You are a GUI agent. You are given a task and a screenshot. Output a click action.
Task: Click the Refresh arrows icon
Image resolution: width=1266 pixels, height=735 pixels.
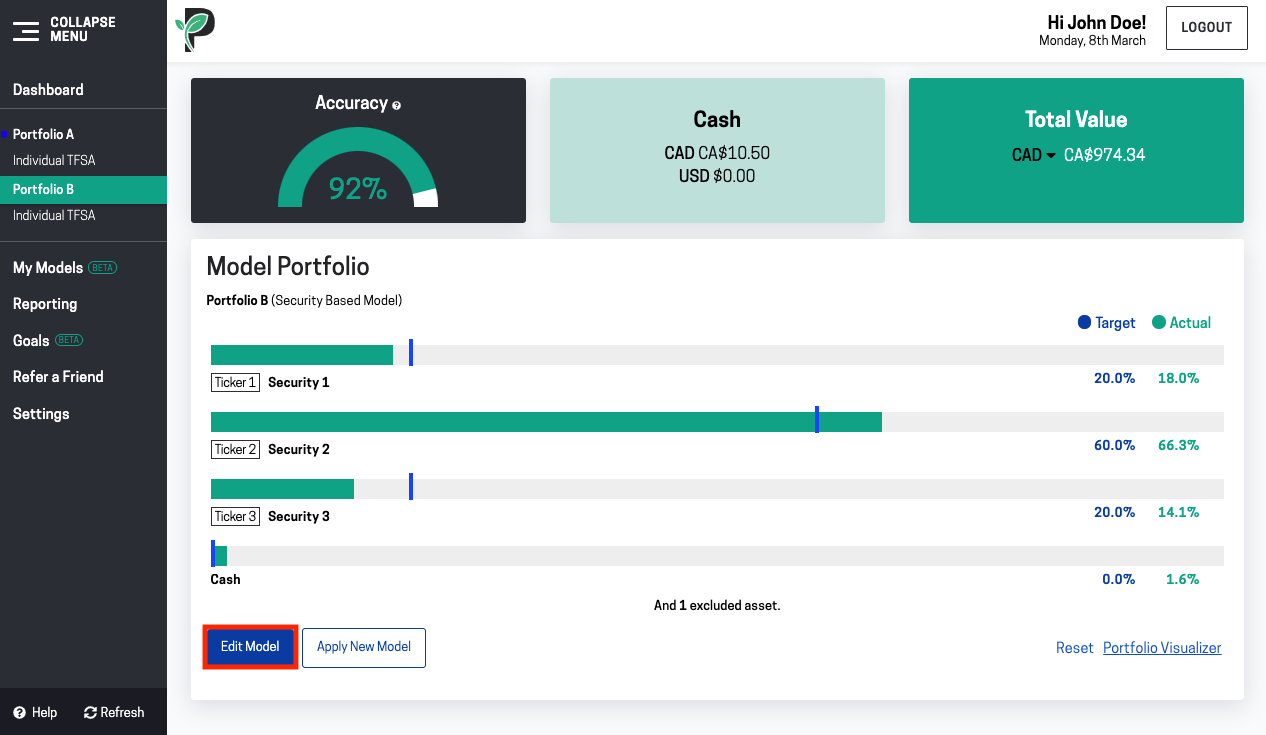90,713
